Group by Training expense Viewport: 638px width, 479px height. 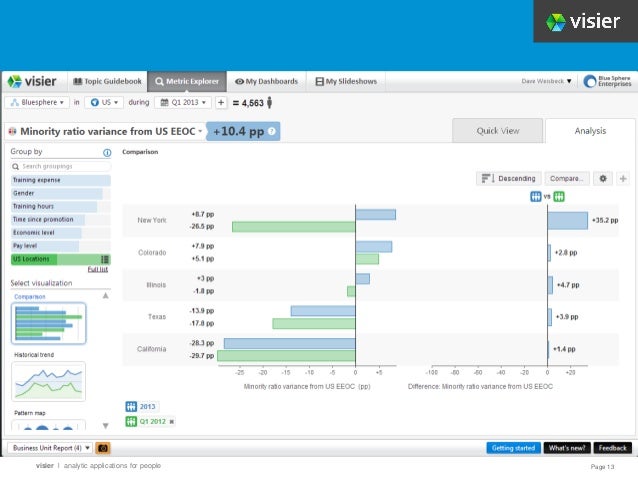click(61, 180)
